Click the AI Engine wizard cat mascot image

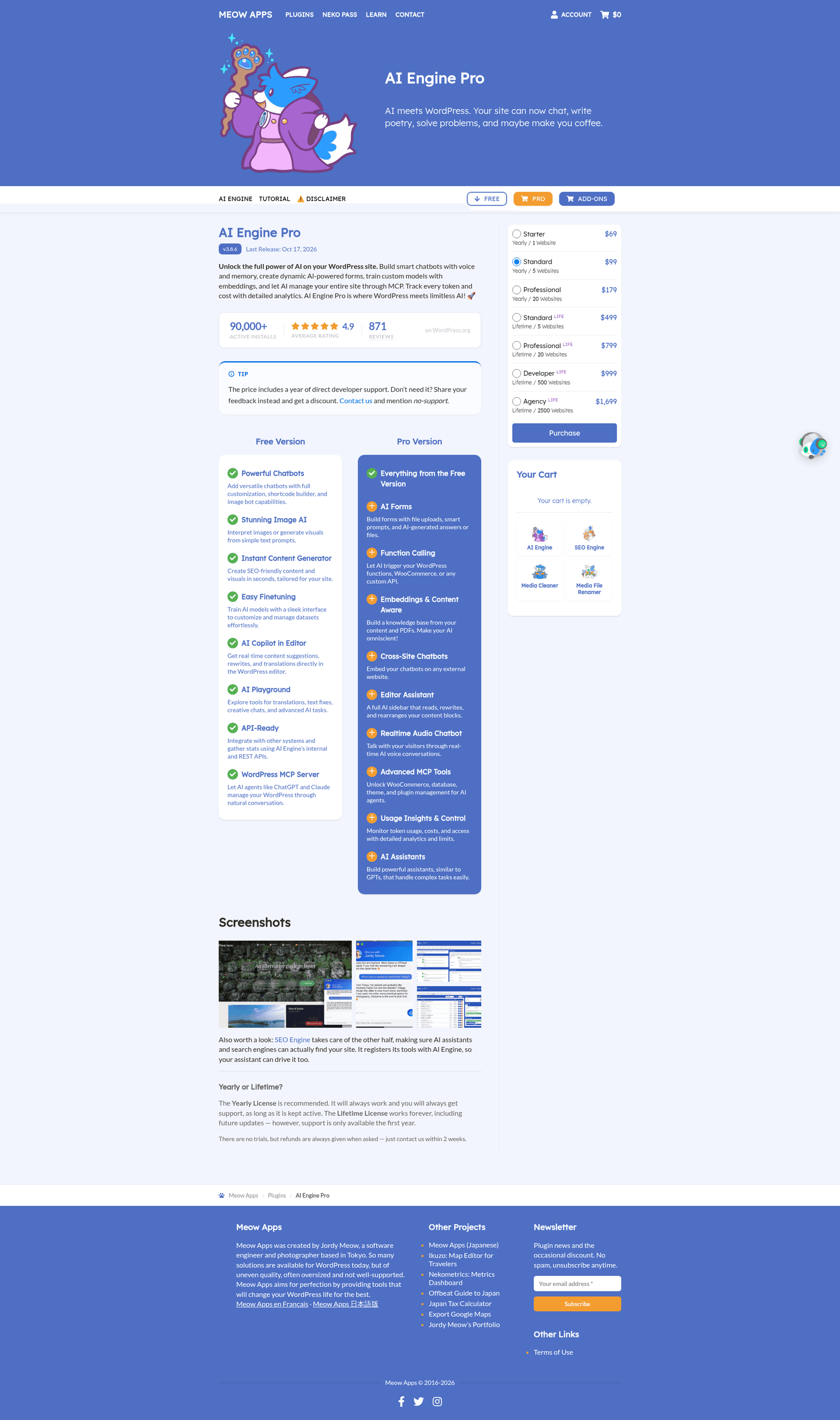coord(288,103)
